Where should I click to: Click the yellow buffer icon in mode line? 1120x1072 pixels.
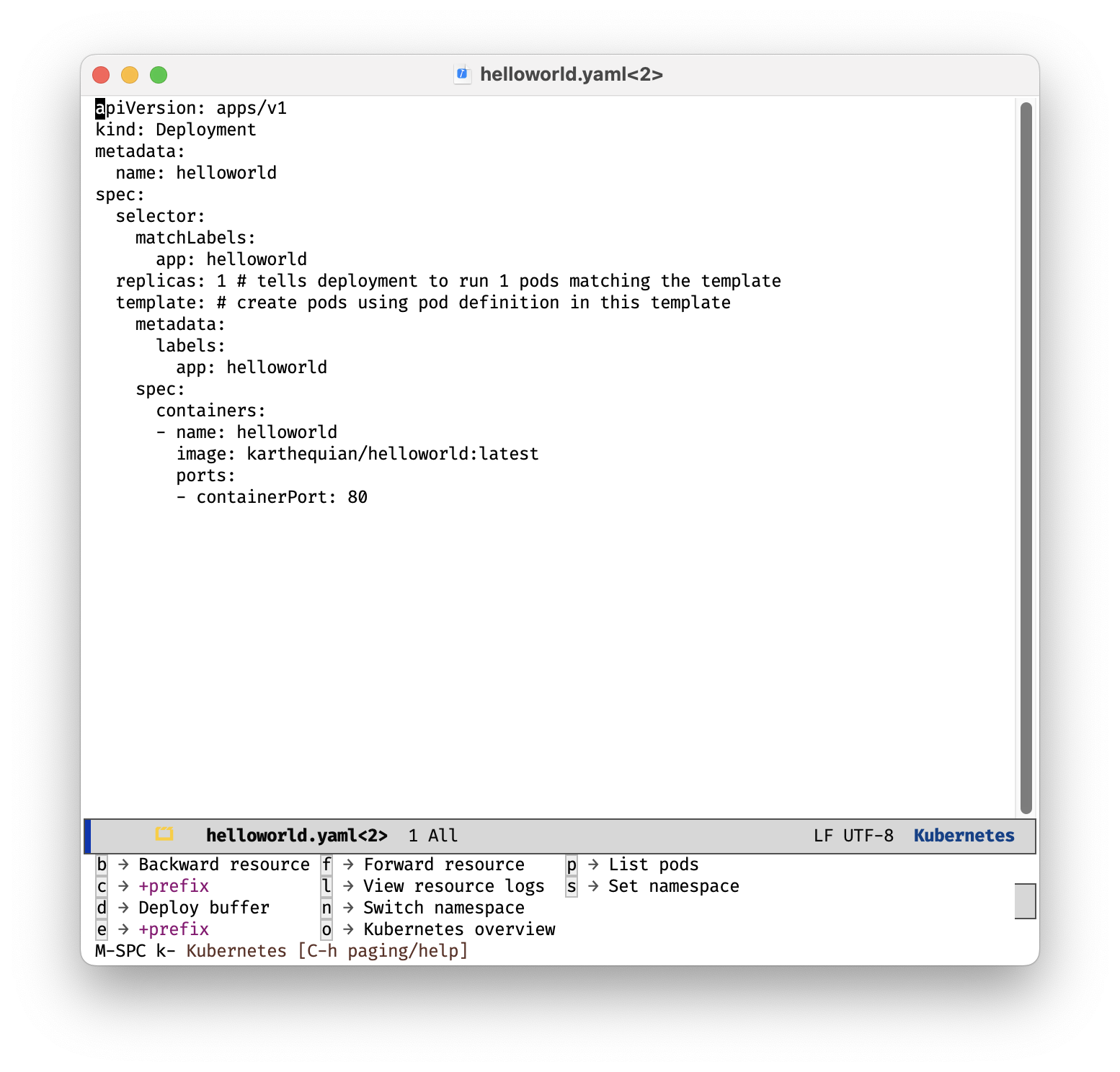coord(164,834)
